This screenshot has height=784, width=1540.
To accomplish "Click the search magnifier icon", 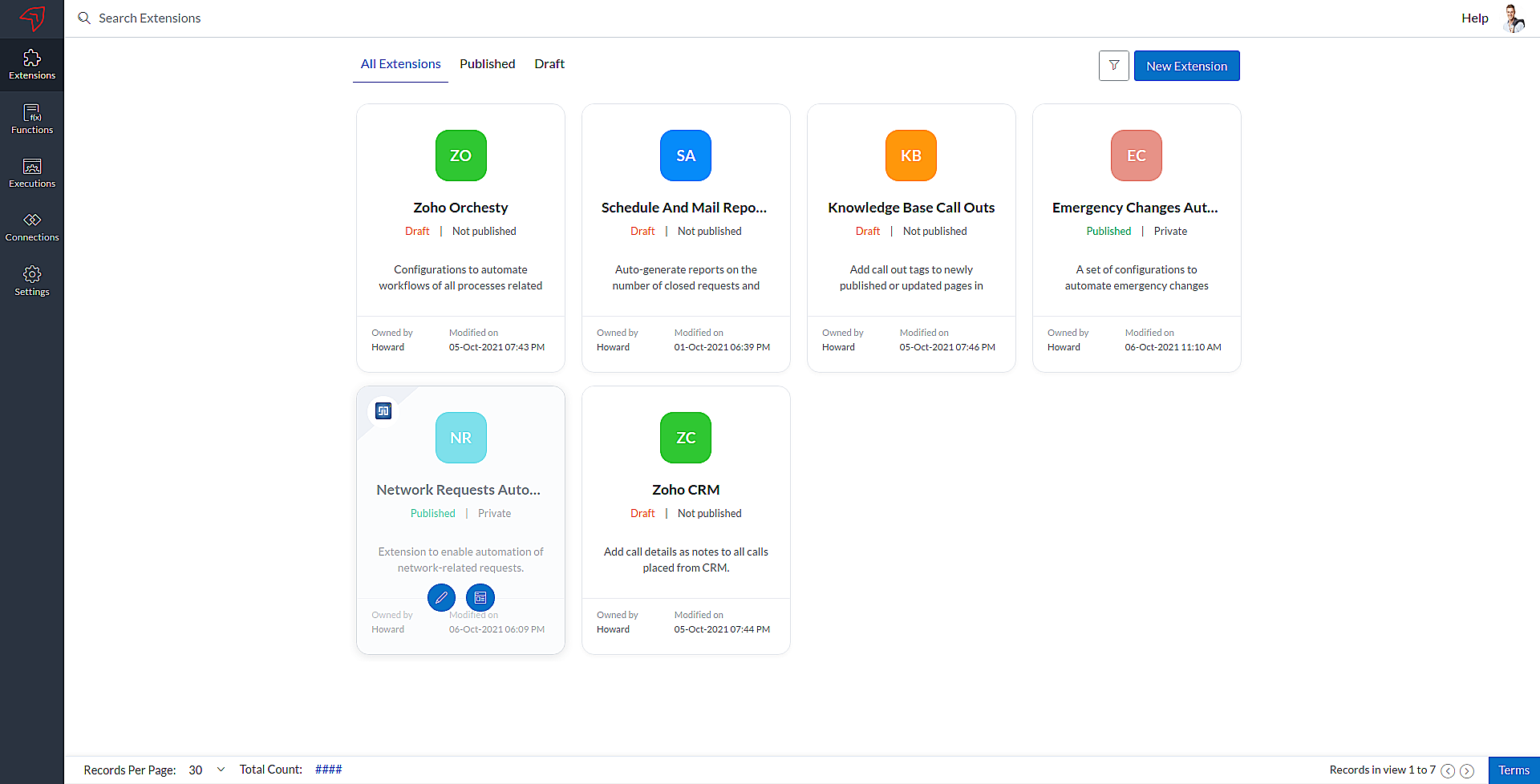I will click(84, 18).
